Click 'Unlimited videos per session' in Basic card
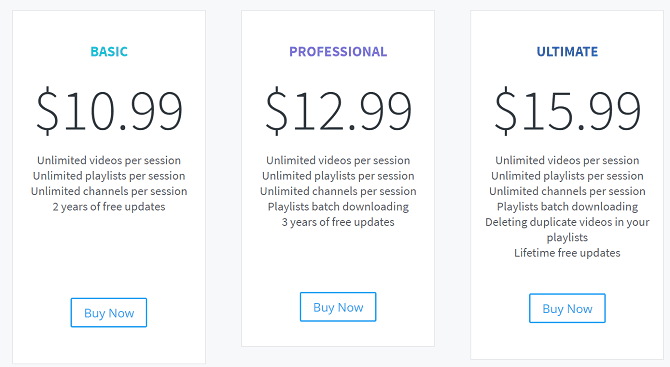Viewport: 670px width, 367px height. 109,161
